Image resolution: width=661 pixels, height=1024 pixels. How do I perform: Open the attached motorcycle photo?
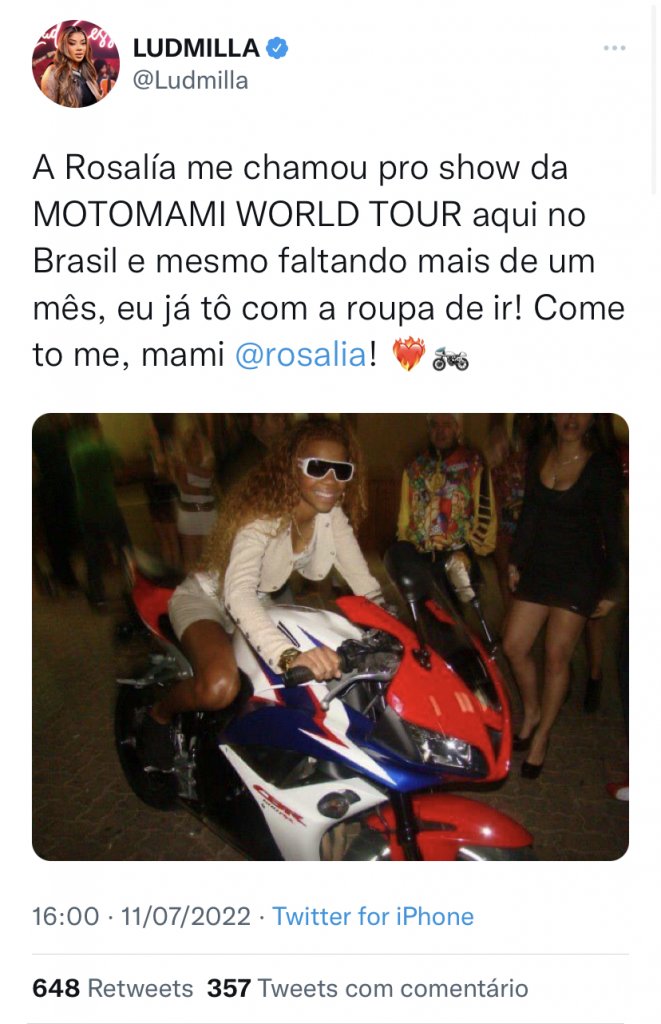tap(330, 637)
